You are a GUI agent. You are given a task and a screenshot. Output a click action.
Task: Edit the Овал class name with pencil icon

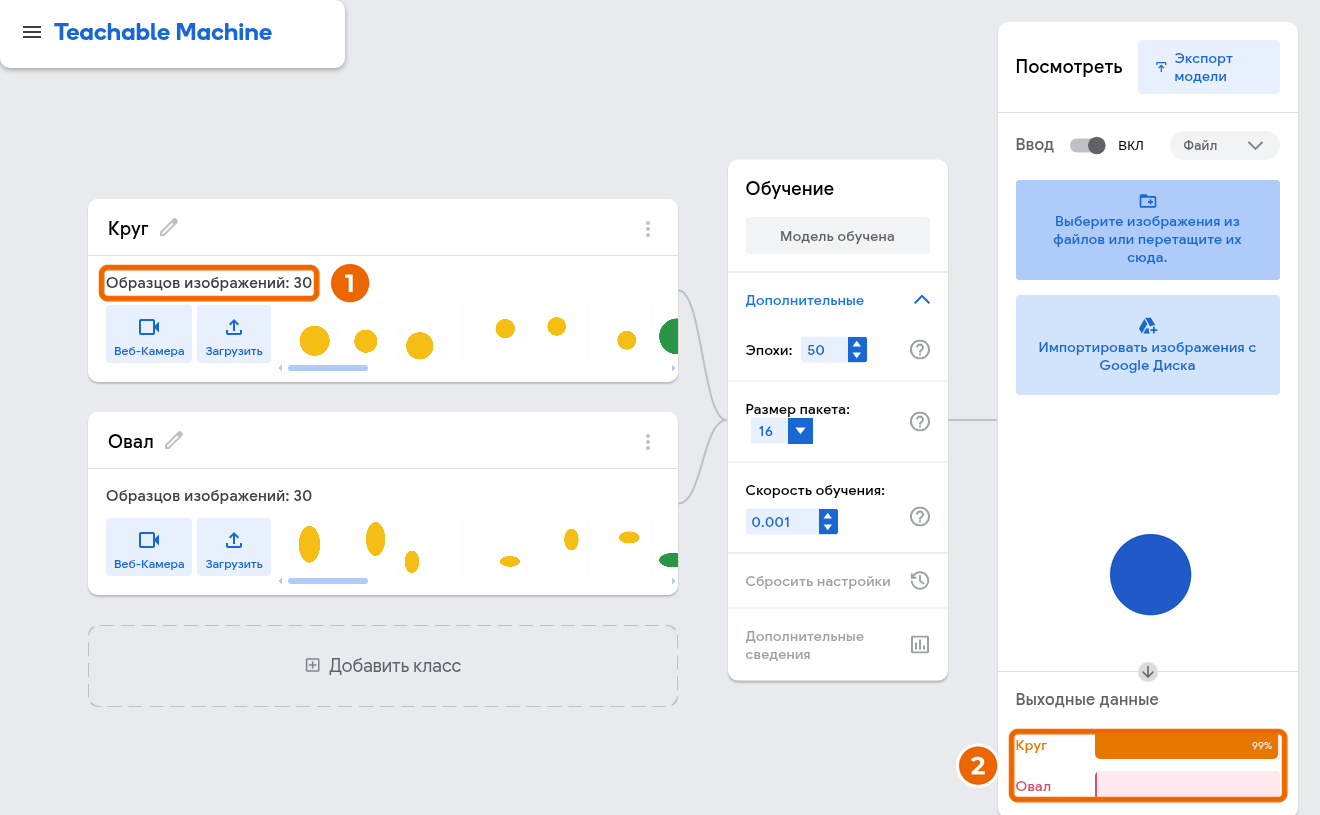point(174,440)
